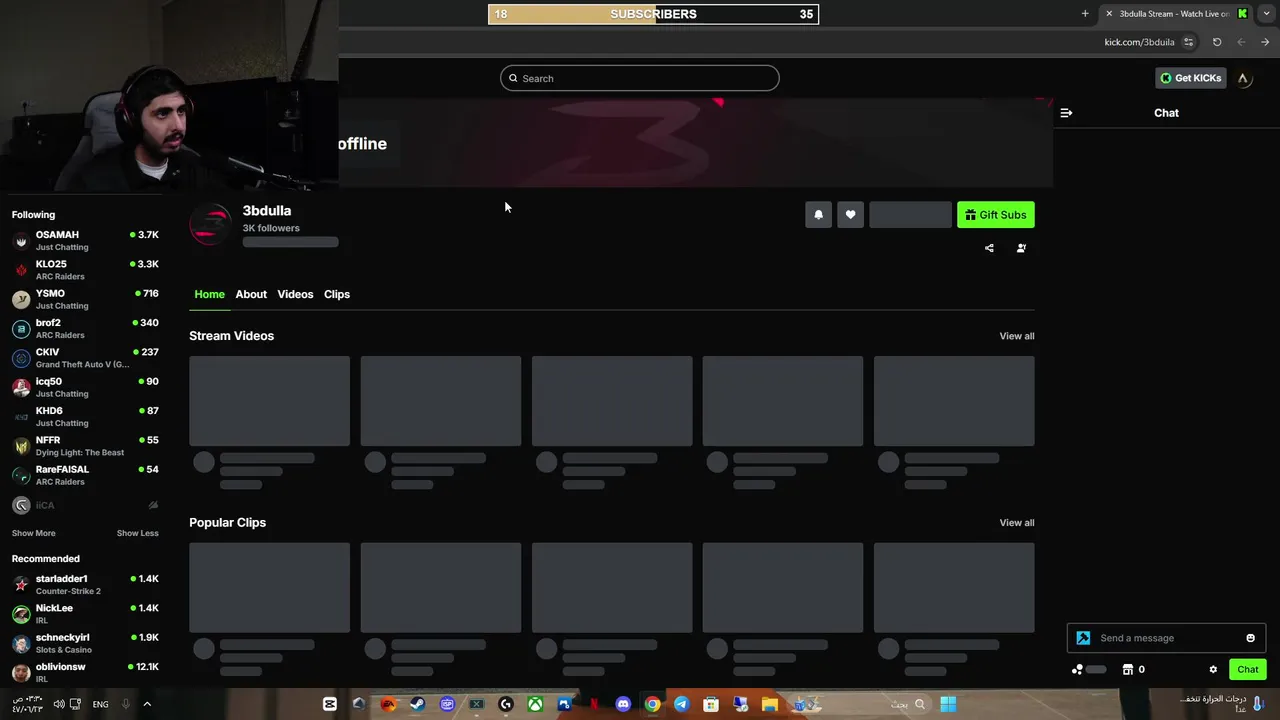Screen dimensions: 1280x720
Task: Toggle the heart follow button
Action: (x=850, y=215)
